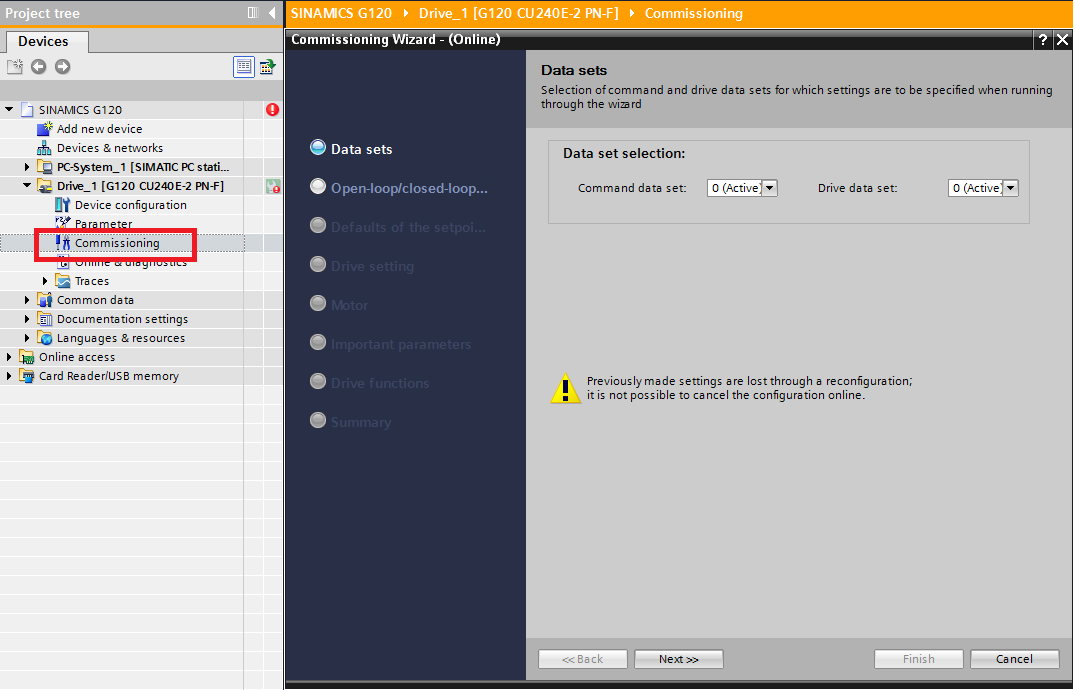Viewport: 1075px width, 690px height.
Task: Click the Documentation settings icon
Action: [45, 319]
